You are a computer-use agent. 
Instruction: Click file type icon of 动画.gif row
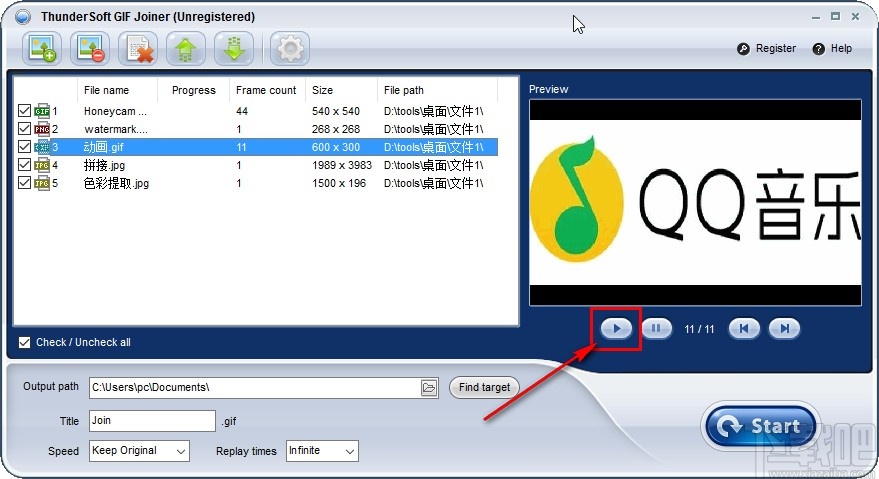pos(42,147)
